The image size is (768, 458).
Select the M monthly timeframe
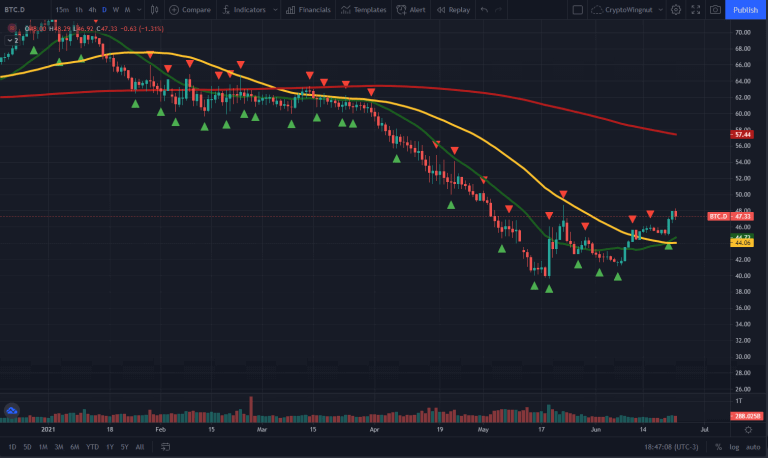[127, 10]
